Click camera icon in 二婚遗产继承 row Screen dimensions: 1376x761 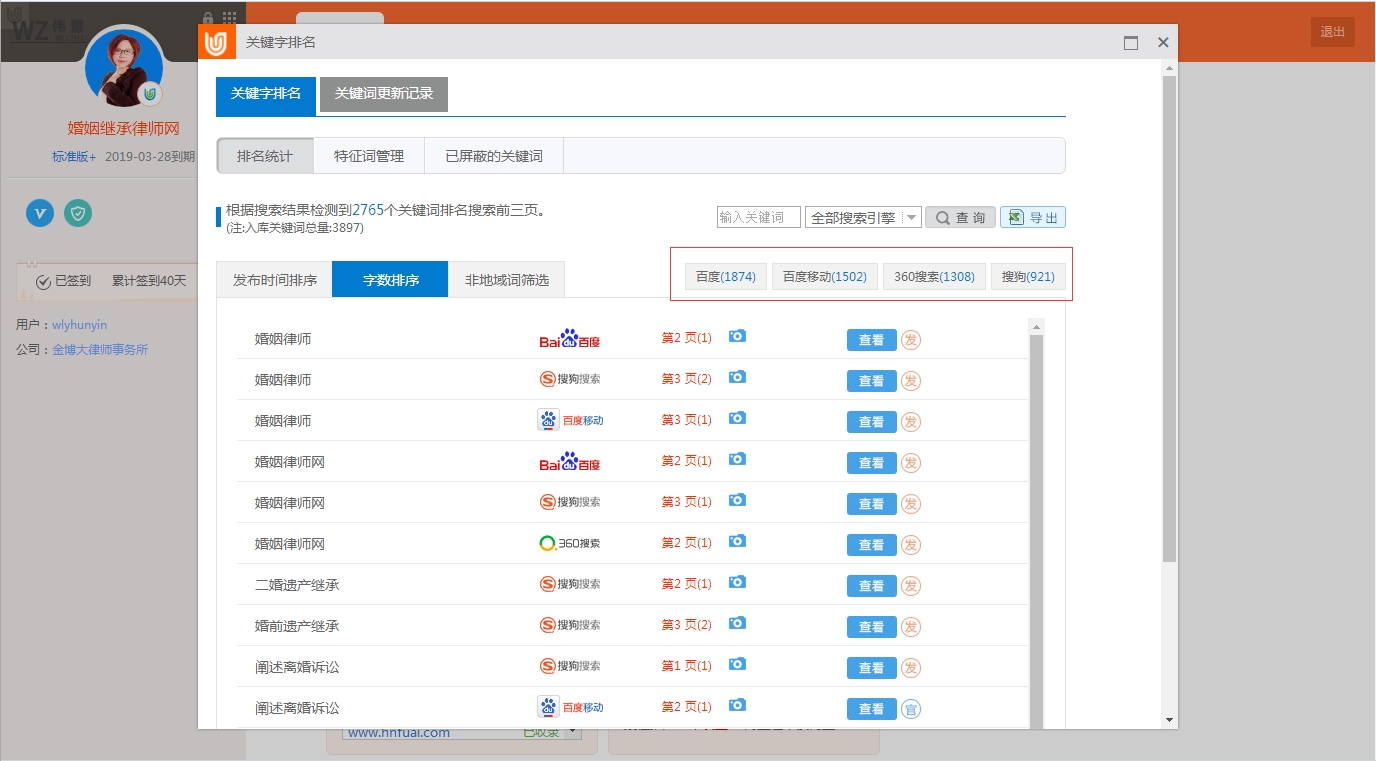click(737, 582)
